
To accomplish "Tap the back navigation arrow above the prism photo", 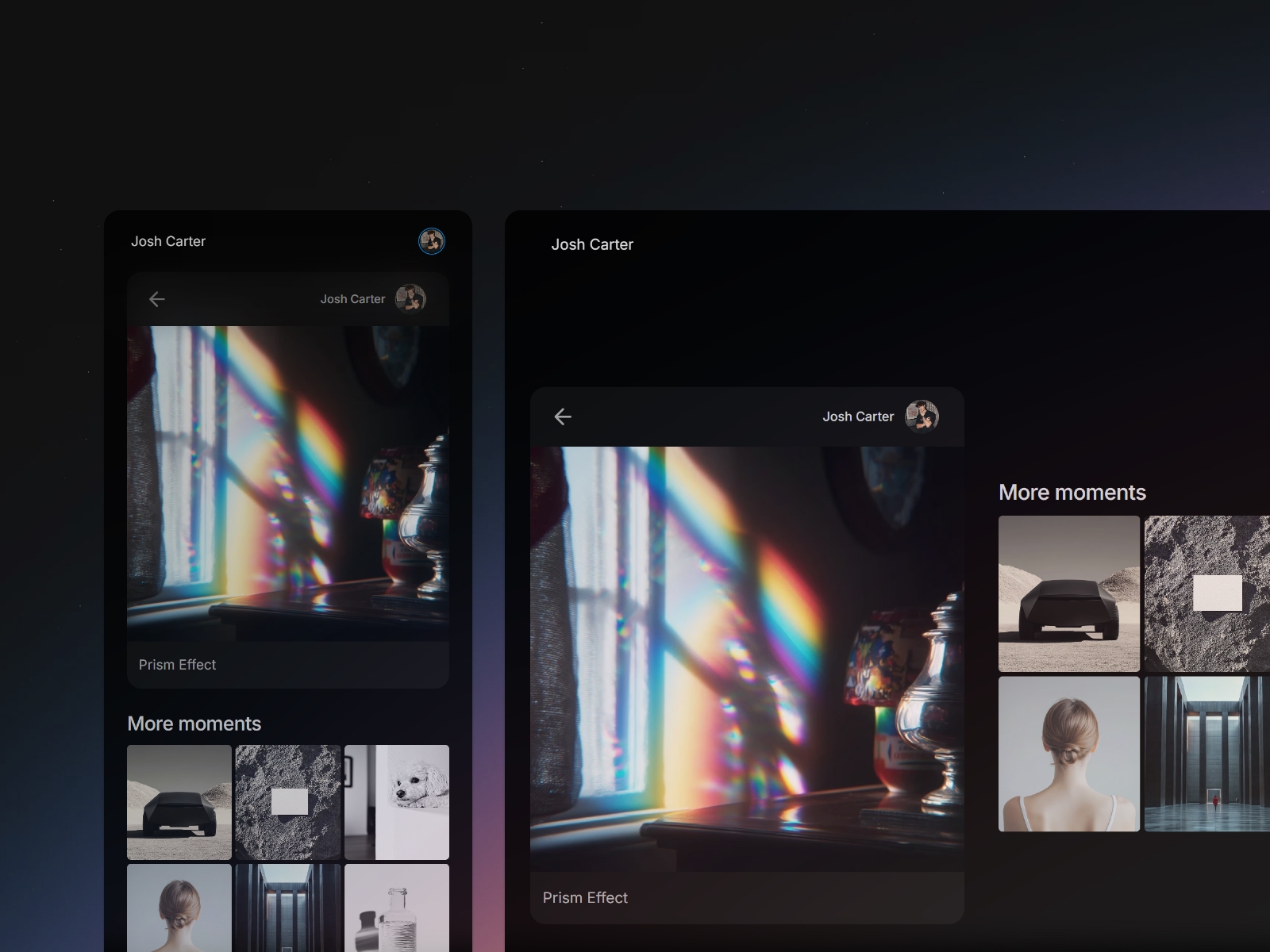I will tap(156, 299).
